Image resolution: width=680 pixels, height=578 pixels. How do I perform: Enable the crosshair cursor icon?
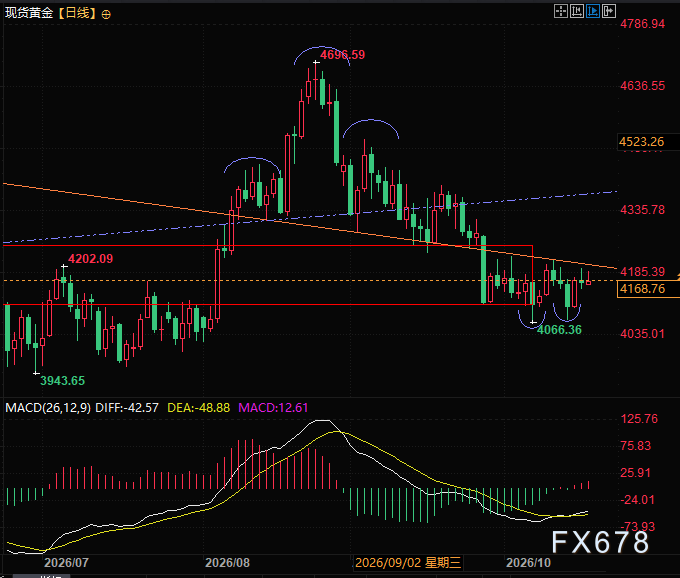561,11
